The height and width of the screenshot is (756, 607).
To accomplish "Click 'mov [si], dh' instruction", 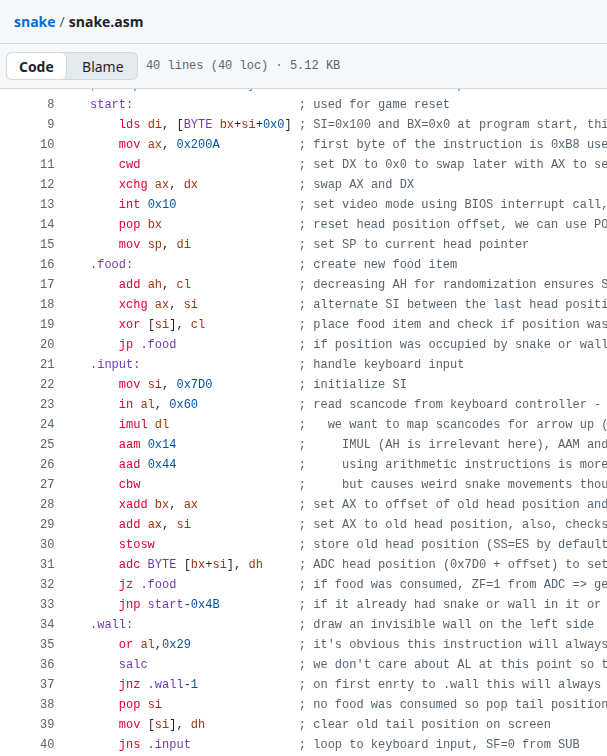I will pos(162,724).
